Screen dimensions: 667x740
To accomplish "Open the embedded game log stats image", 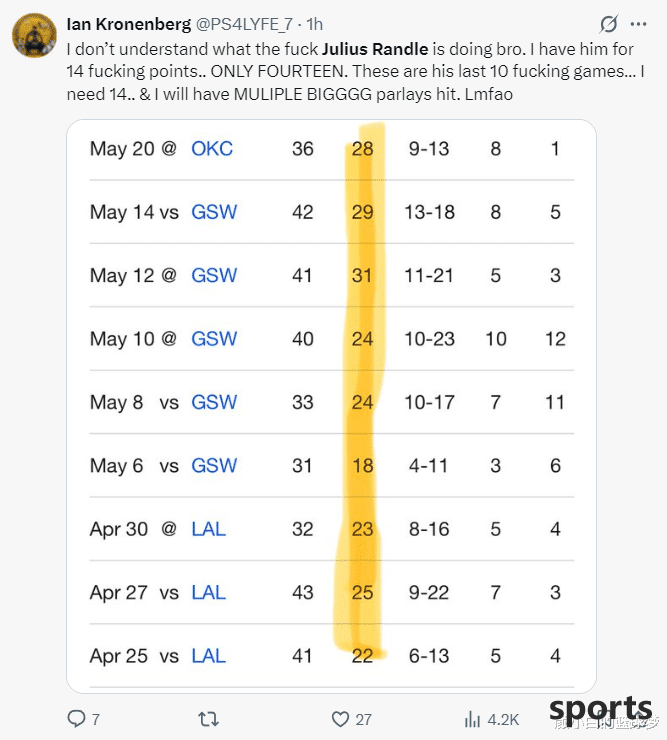I will click(331, 406).
